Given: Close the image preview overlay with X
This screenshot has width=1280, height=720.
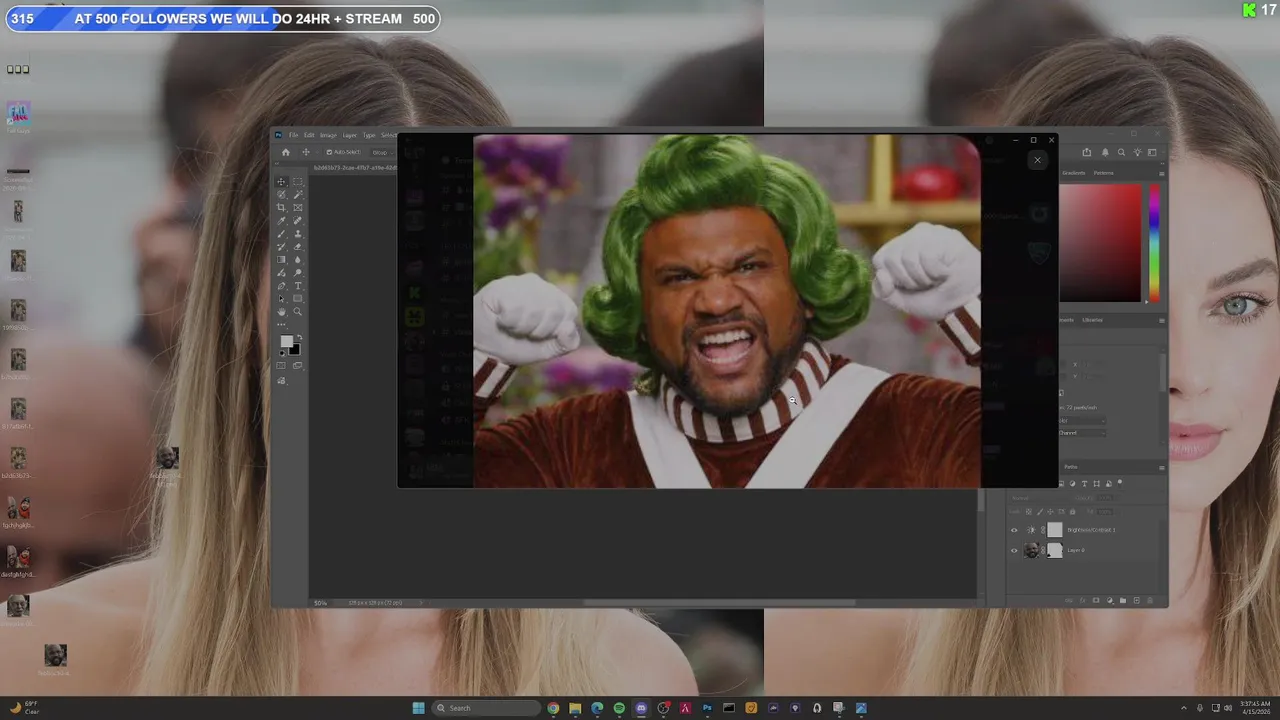Looking at the screenshot, I should point(1037,160).
